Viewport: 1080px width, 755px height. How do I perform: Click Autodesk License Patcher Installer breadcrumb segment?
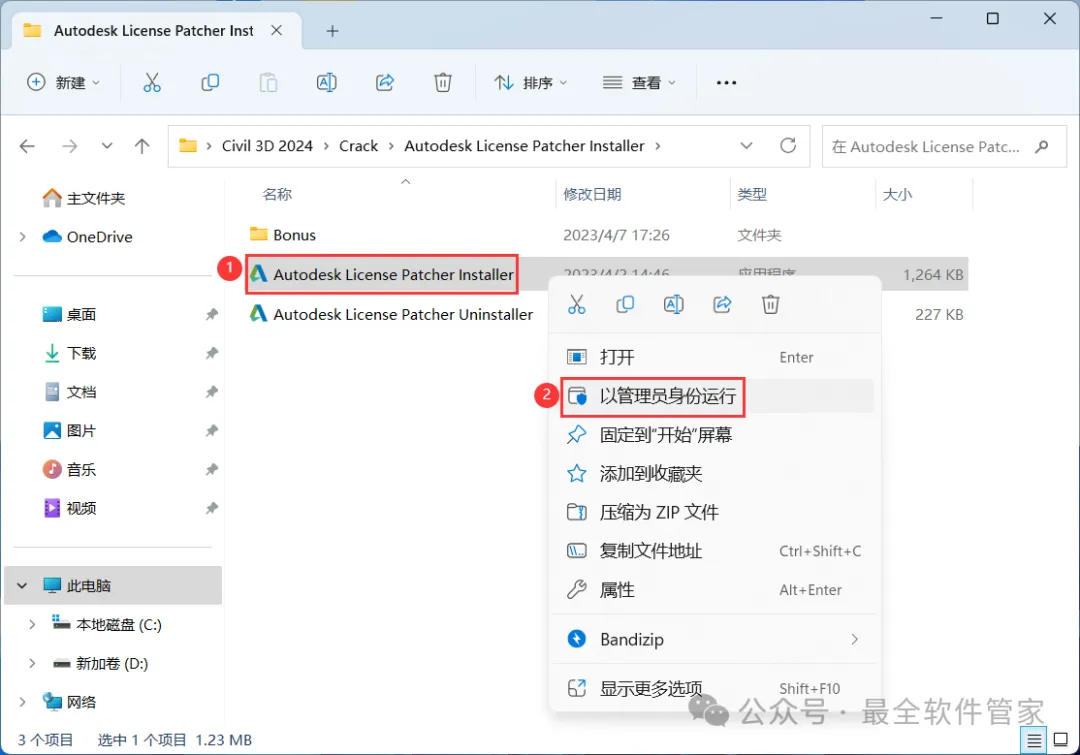pyautogui.click(x=524, y=146)
